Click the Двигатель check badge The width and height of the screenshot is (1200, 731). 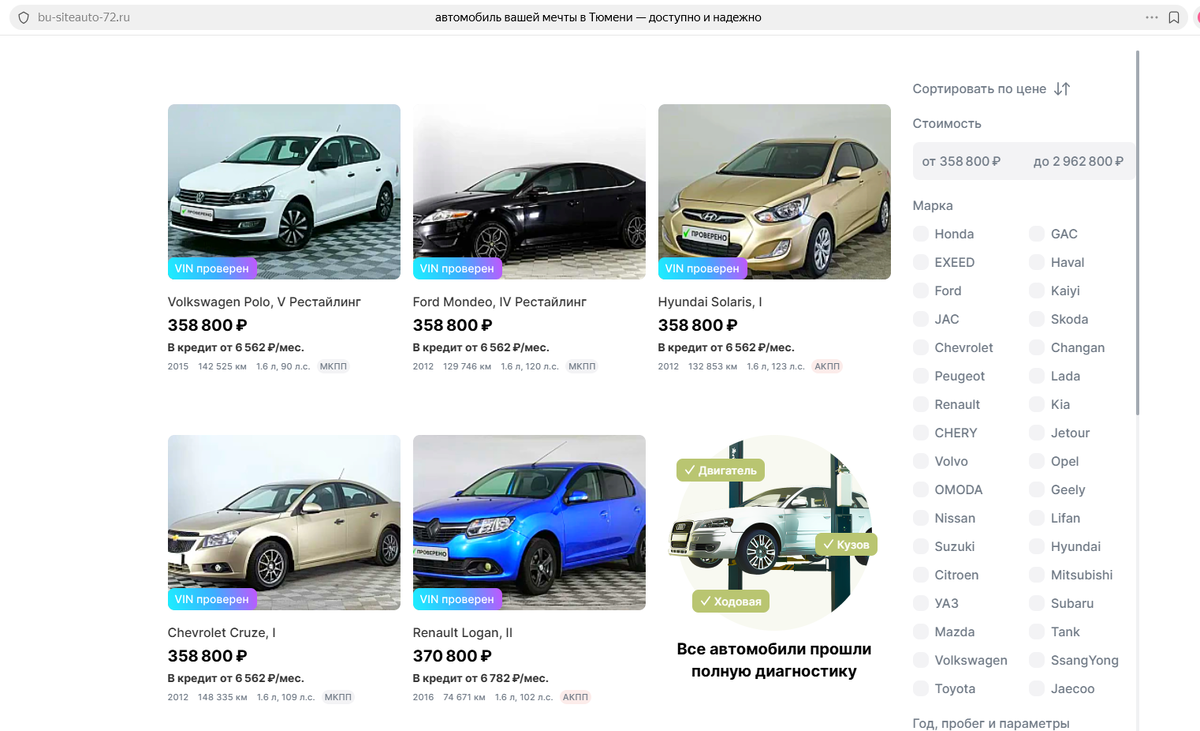[722, 470]
